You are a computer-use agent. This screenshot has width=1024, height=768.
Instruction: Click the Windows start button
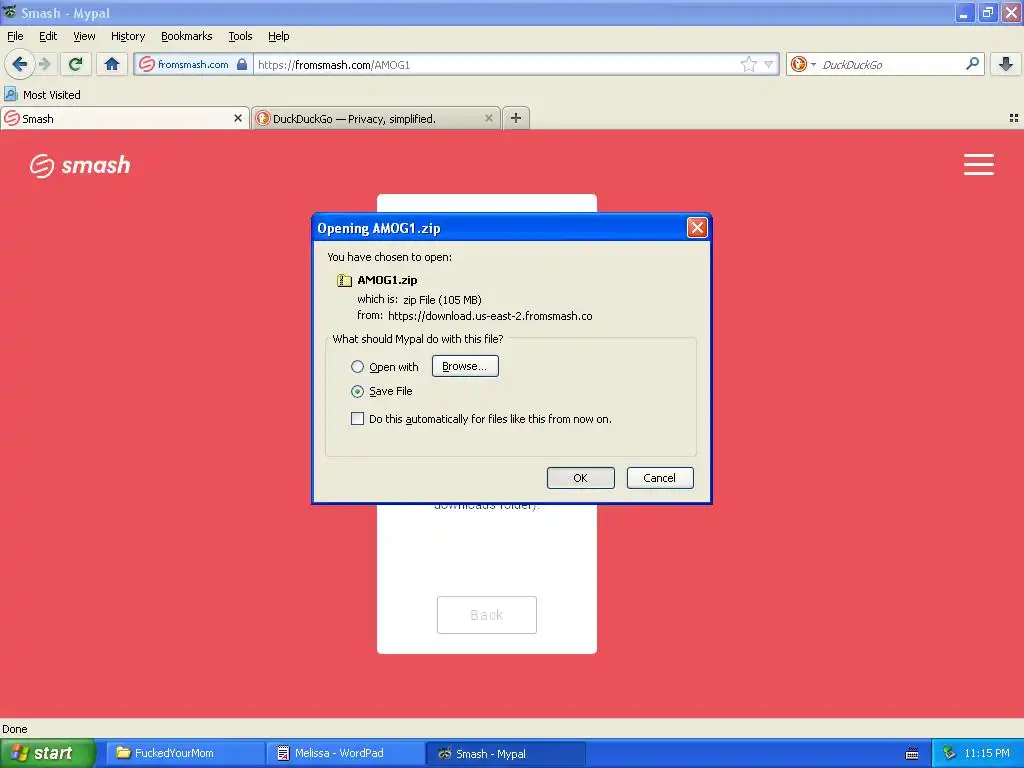point(47,753)
